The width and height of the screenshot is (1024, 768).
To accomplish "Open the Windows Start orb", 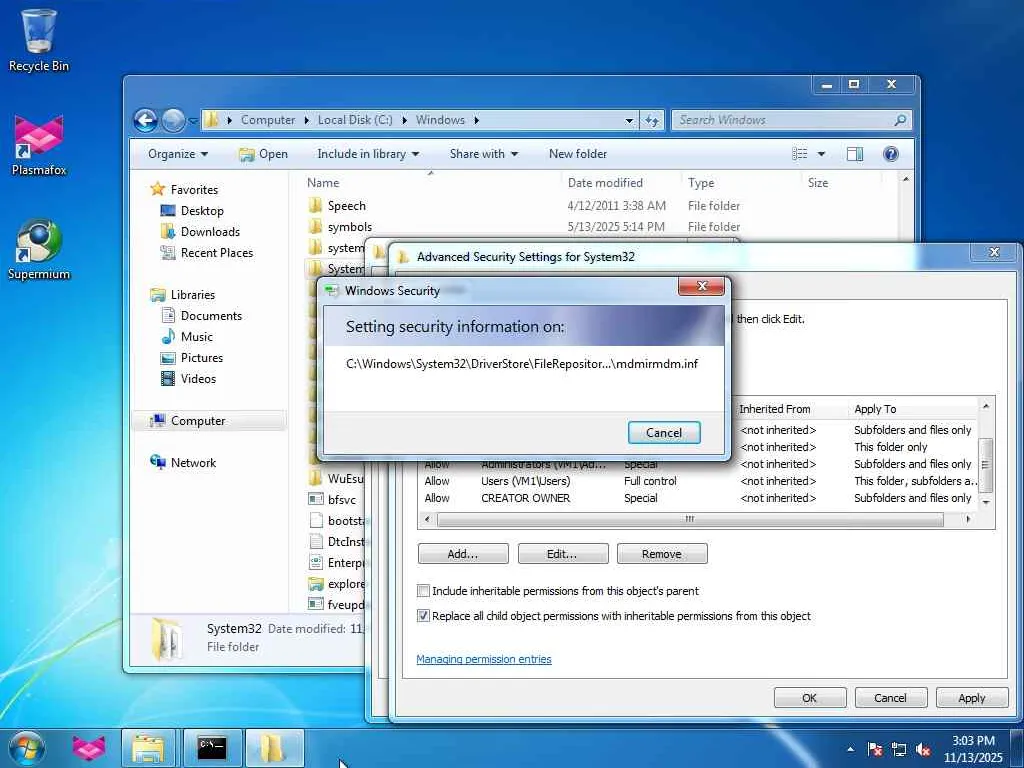I will pos(27,748).
